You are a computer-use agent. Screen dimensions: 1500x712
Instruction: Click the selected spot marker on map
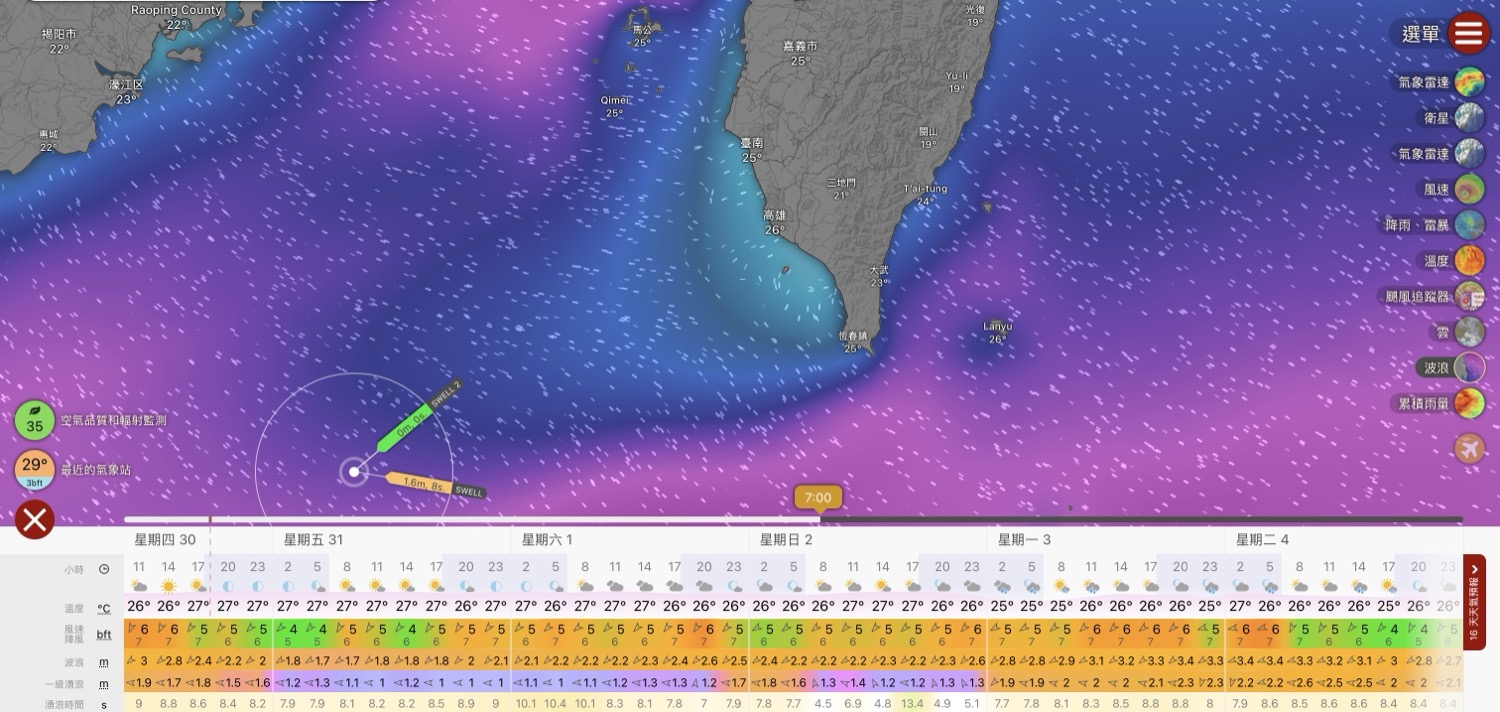coord(354,471)
